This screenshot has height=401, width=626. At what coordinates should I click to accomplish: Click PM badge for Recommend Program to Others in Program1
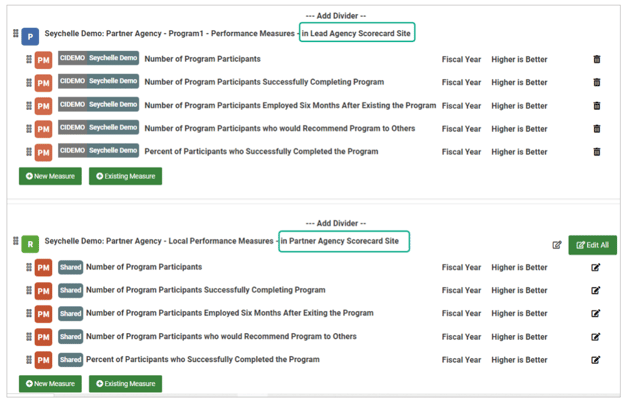pyautogui.click(x=43, y=129)
